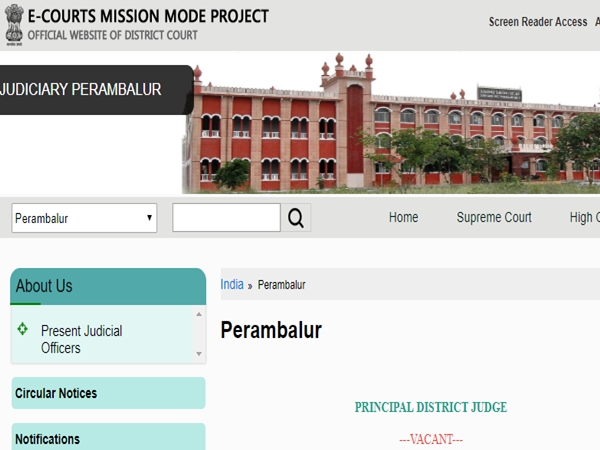This screenshot has height=450, width=600.
Task: Click the India breadcrumb link
Action: pos(232,285)
